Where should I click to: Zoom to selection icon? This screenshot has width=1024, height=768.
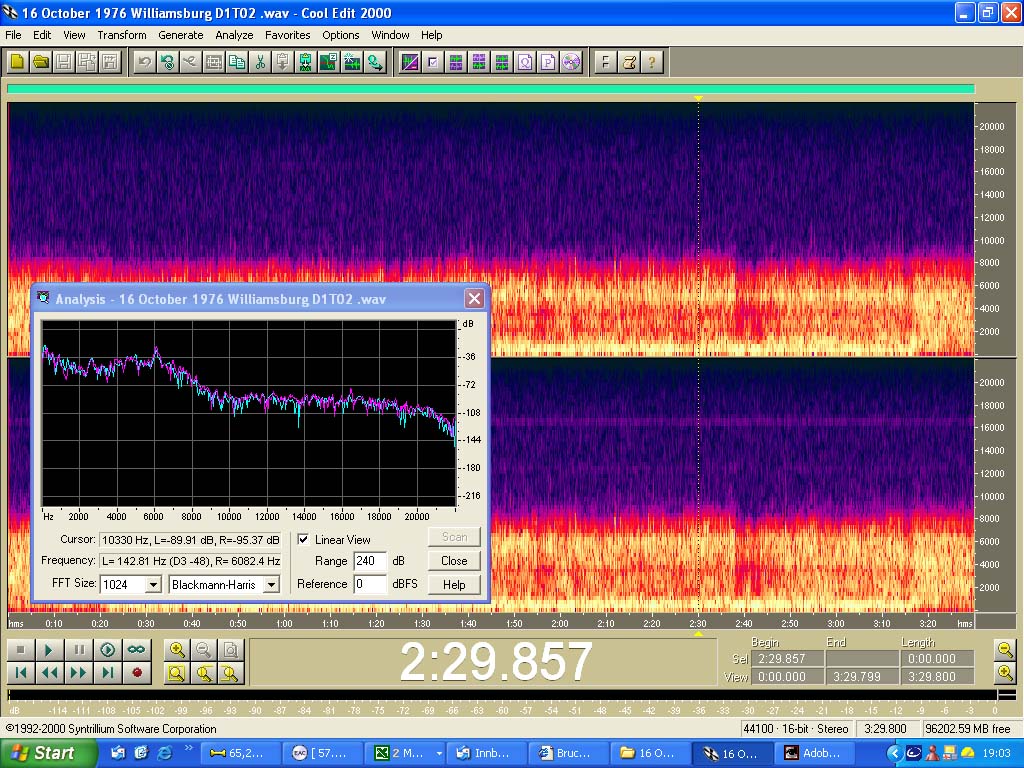[x=176, y=673]
